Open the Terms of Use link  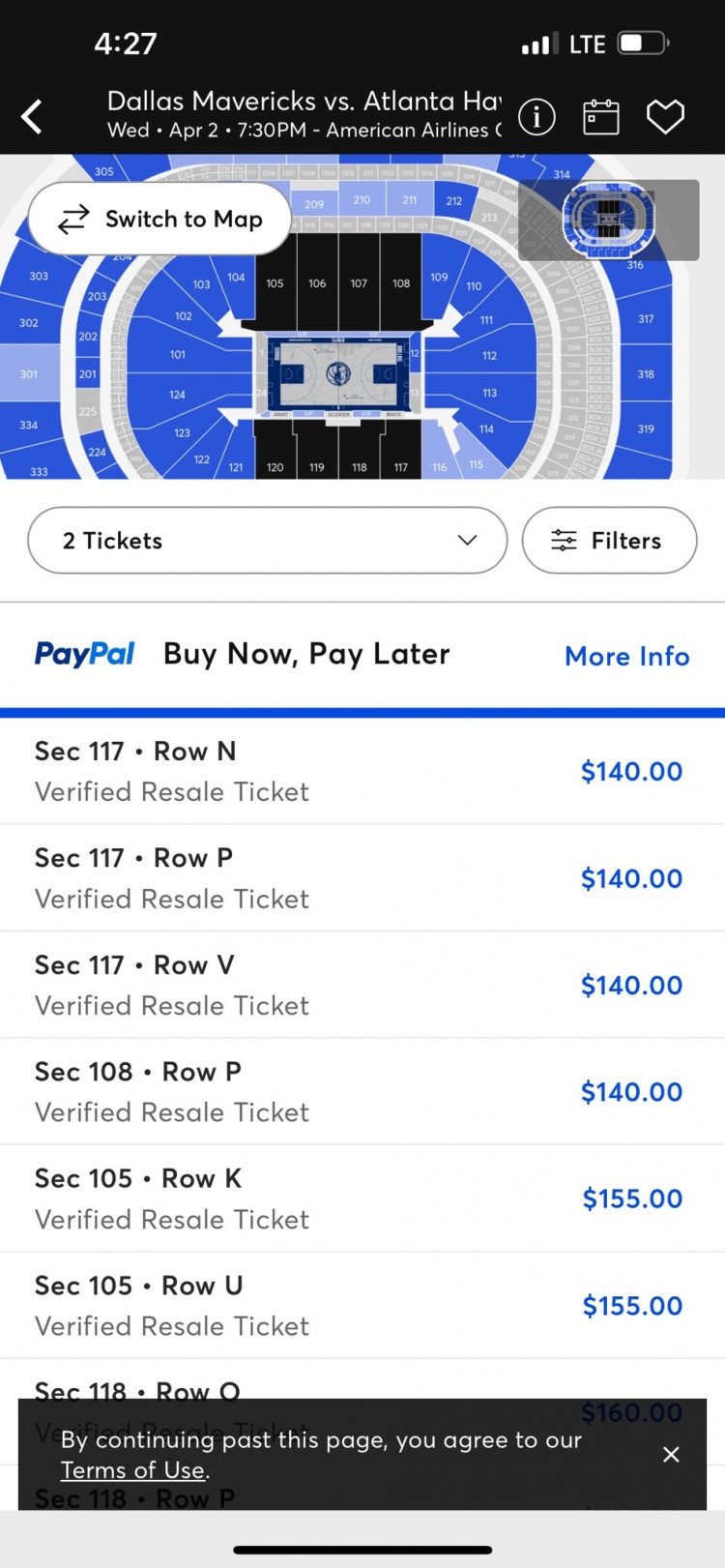pos(132,1470)
